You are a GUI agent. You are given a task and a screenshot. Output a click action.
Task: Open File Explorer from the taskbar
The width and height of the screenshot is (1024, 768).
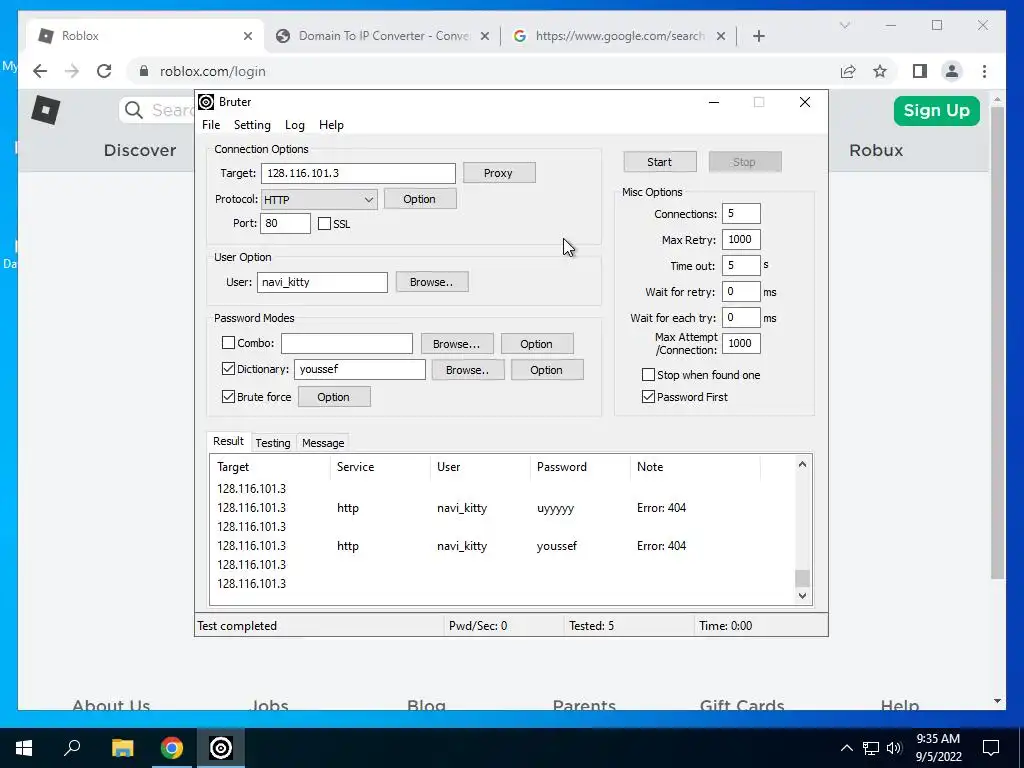[x=122, y=748]
